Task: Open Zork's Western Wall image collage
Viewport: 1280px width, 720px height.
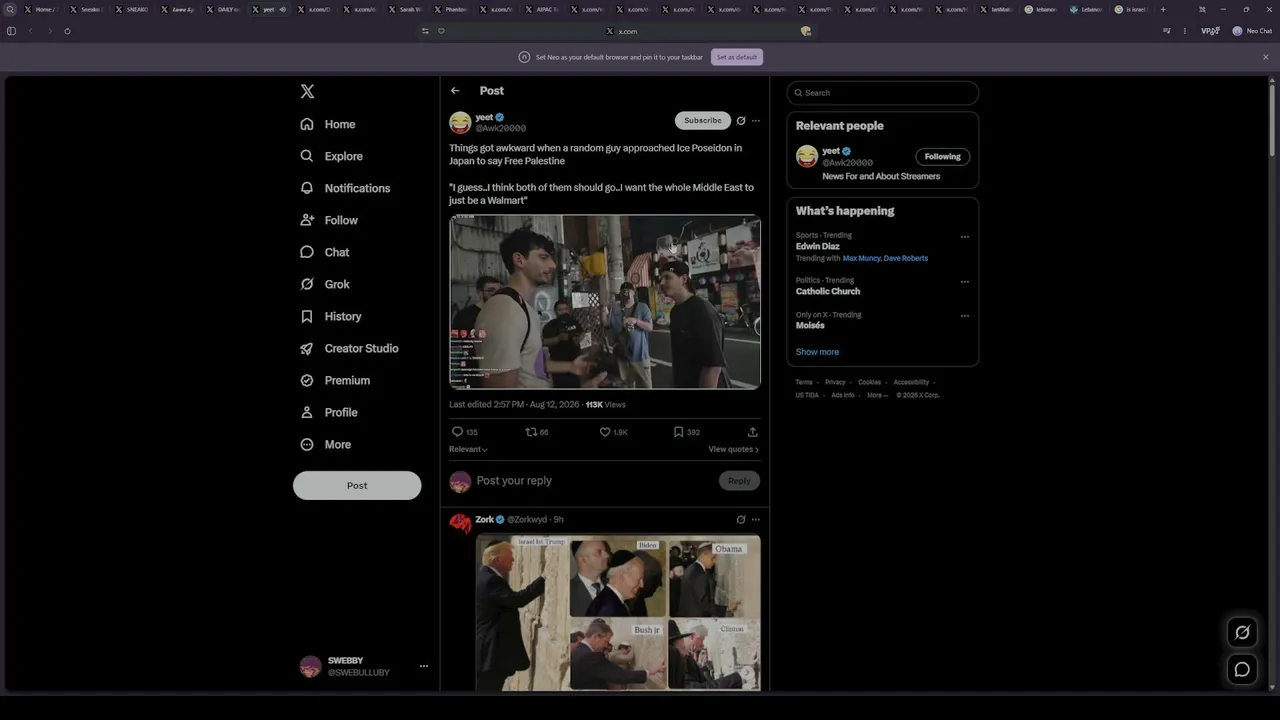Action: (x=618, y=612)
